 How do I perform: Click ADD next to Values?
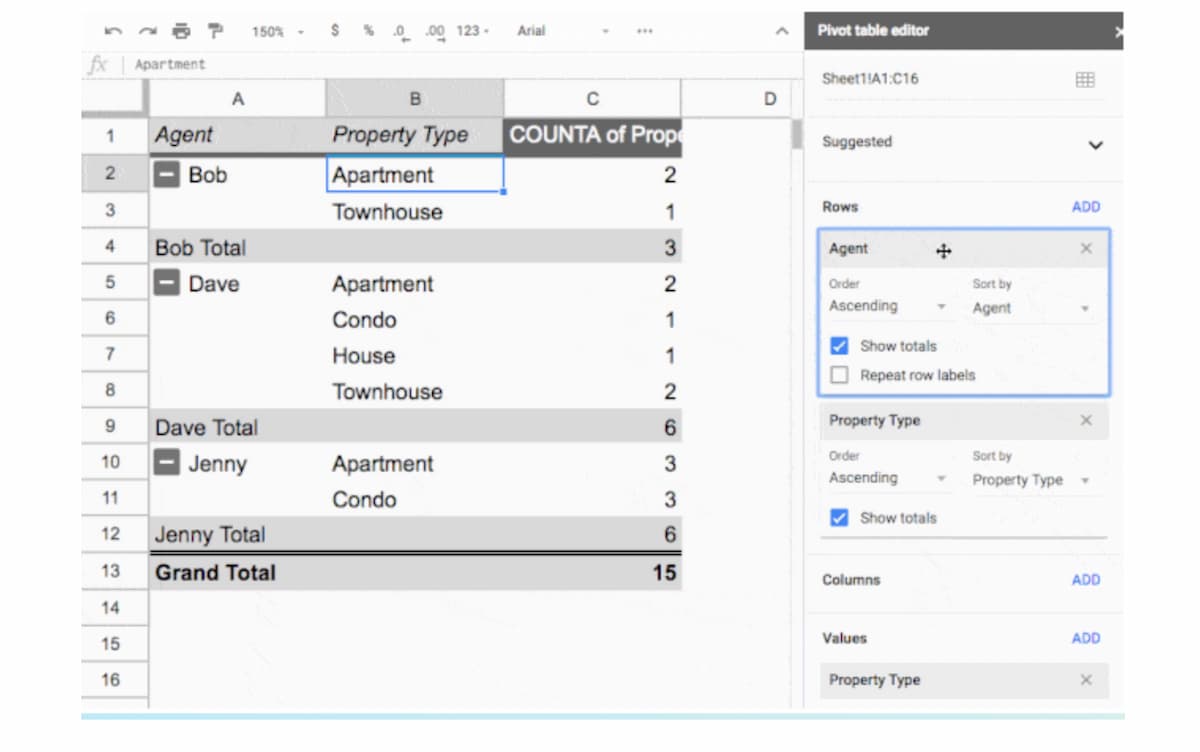click(x=1086, y=638)
